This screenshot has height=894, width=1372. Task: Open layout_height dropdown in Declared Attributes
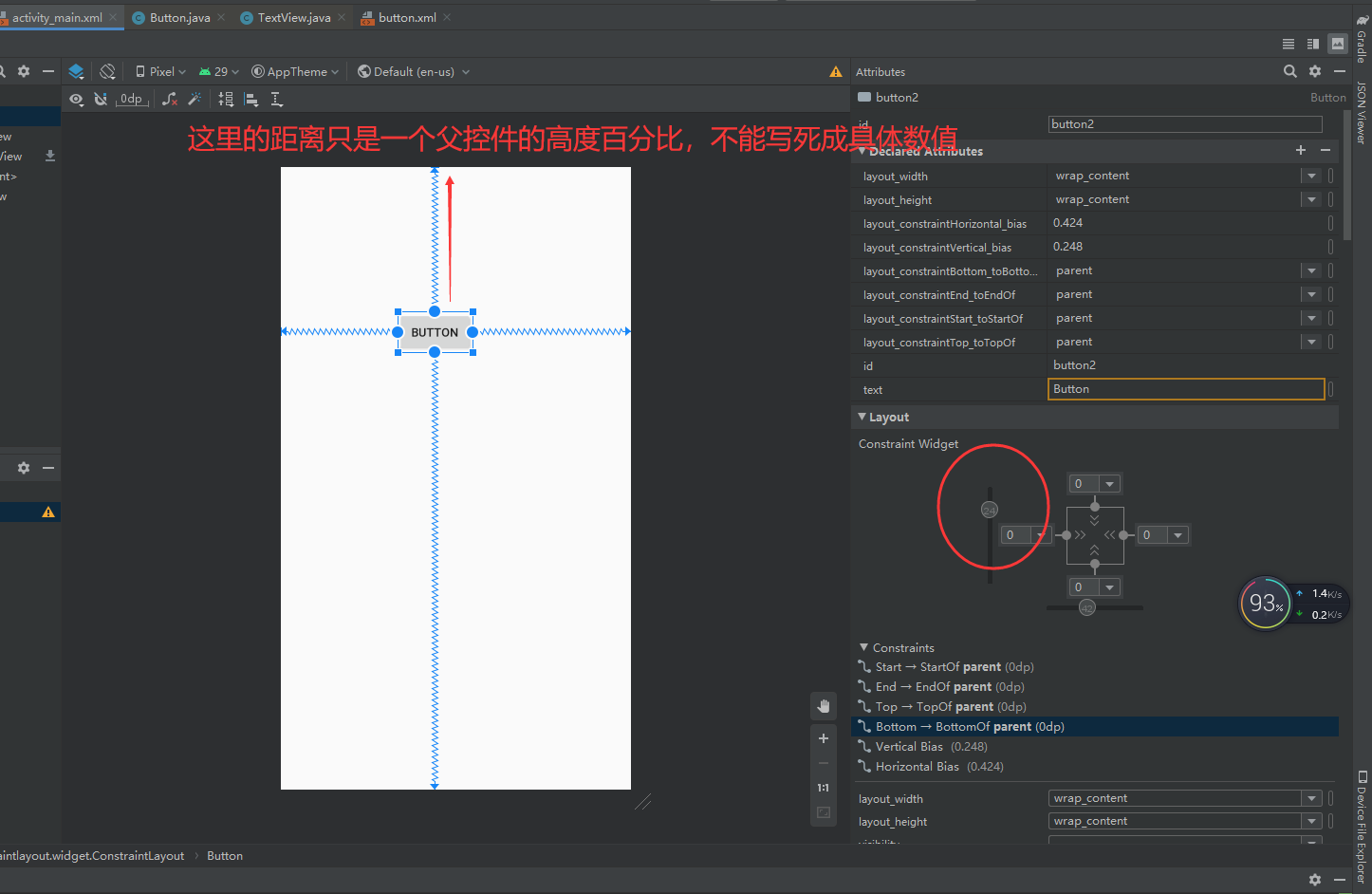tap(1311, 199)
